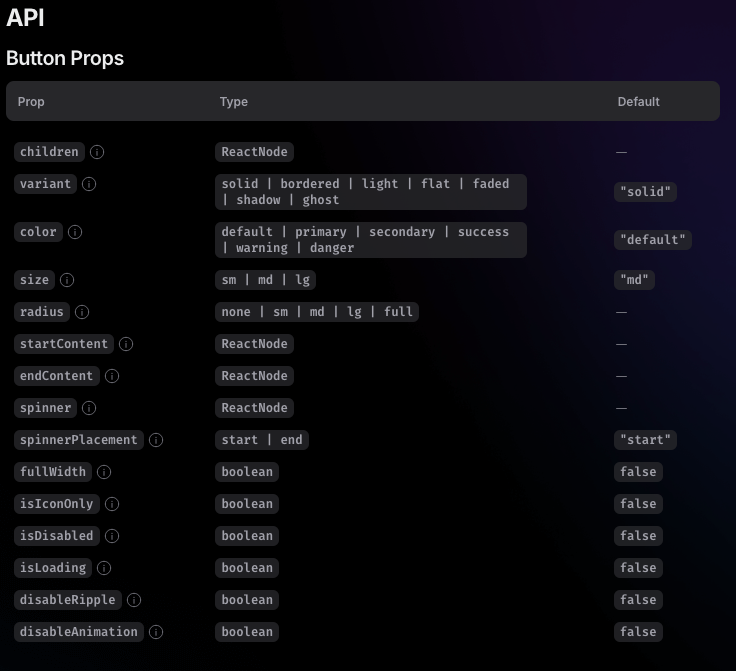Click the Type column header
The width and height of the screenshot is (736, 671).
(234, 102)
